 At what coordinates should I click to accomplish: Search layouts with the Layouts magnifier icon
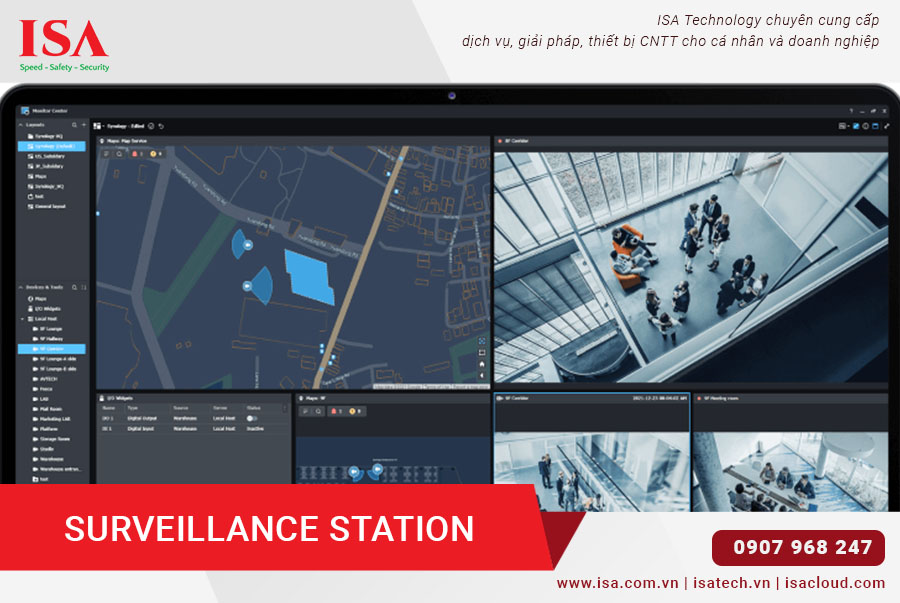(x=74, y=125)
